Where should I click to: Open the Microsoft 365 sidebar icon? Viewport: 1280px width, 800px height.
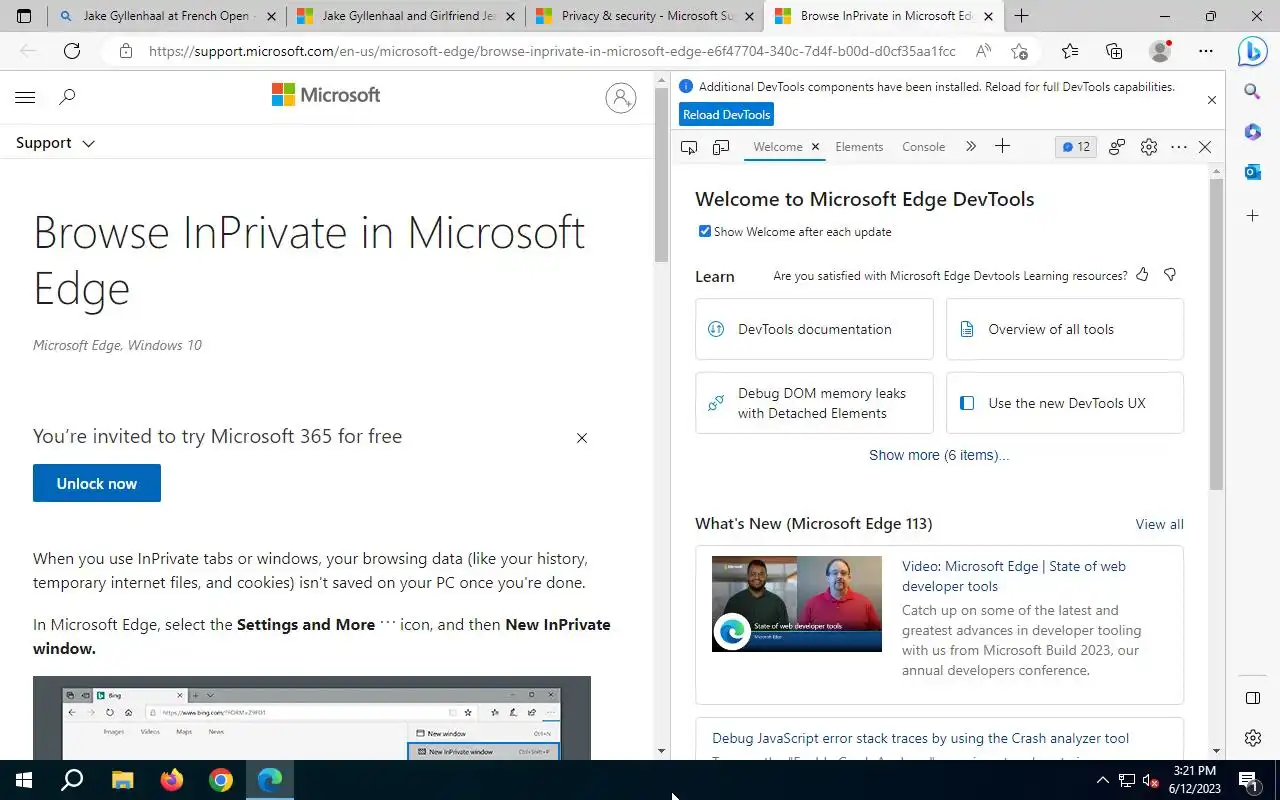tap(1252, 132)
